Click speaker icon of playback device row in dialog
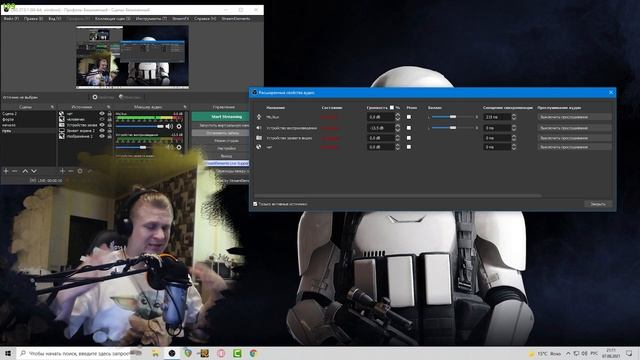 click(259, 128)
